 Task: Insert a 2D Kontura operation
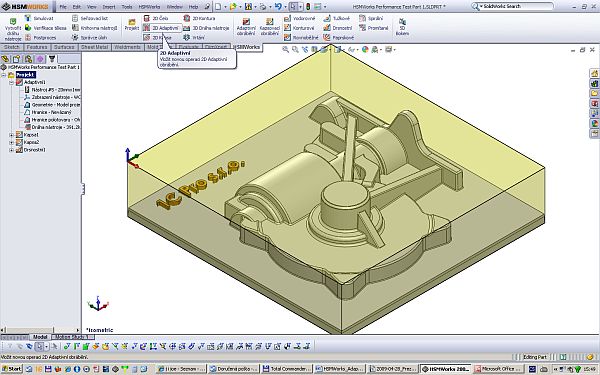199,18
